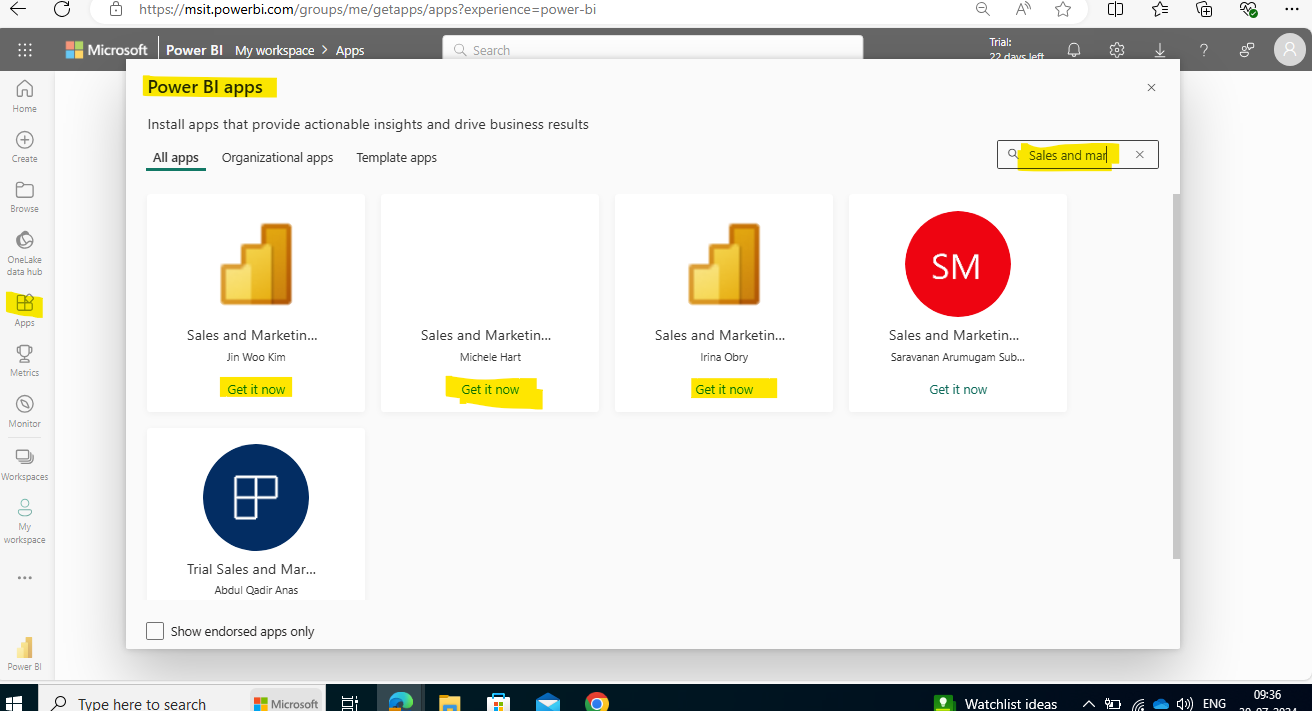Viewport: 1312px width, 711px height.
Task: Open File Explorer from taskbar
Action: coord(450,703)
